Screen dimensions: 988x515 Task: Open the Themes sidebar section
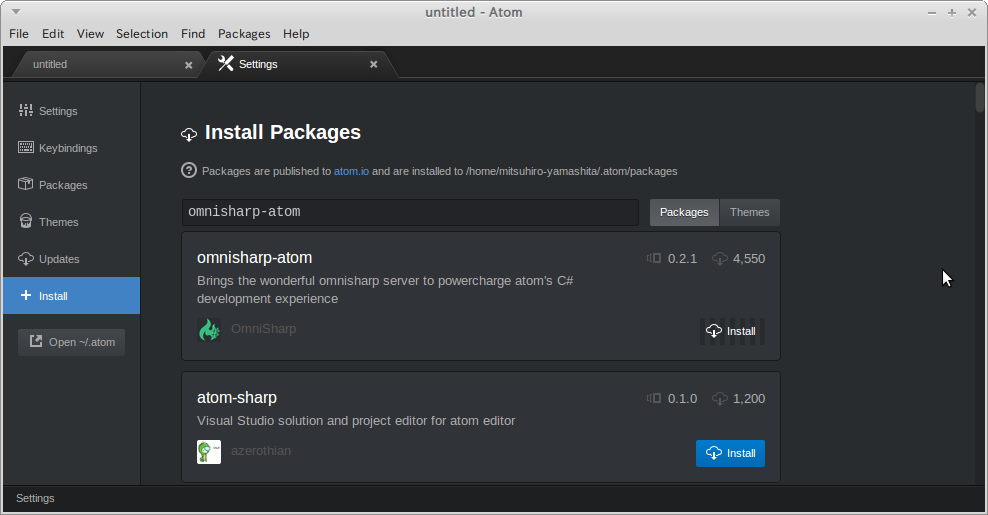click(71, 222)
